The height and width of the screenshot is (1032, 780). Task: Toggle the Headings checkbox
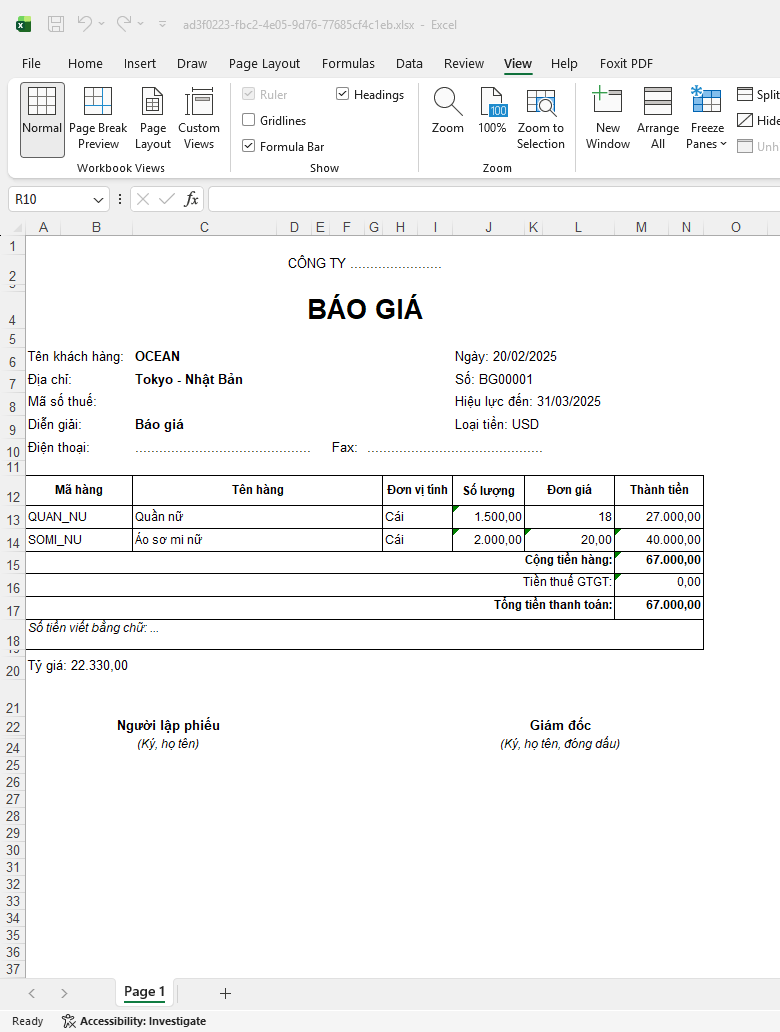(342, 94)
